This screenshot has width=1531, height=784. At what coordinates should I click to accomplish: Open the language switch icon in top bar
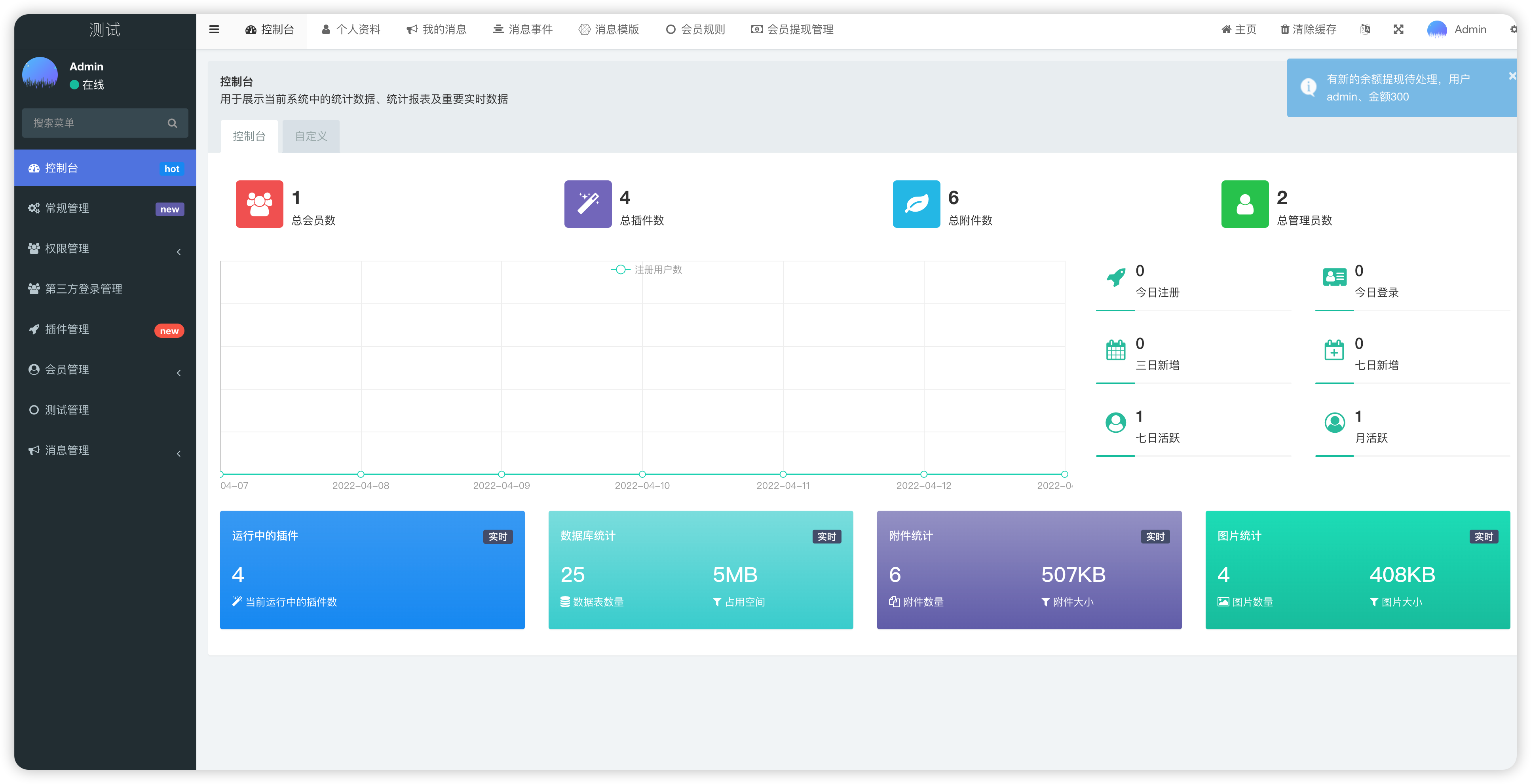coord(1365,30)
